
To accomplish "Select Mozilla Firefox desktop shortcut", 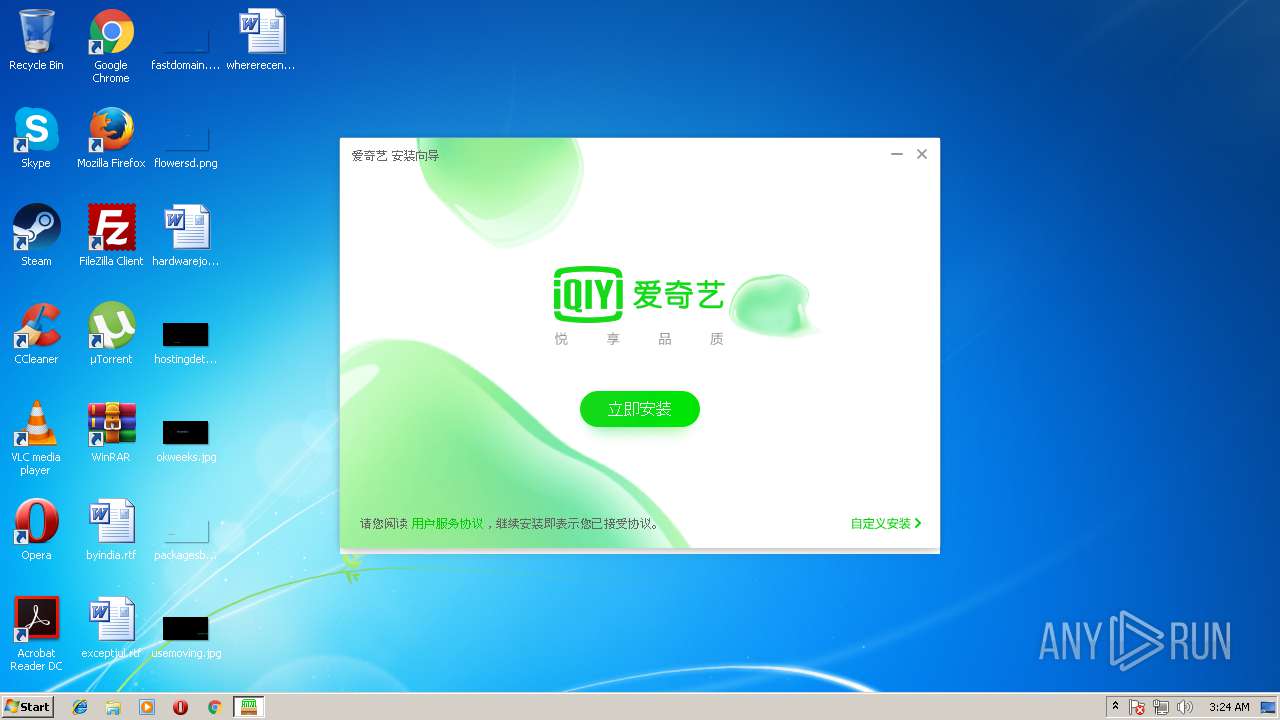I will 111,138.
